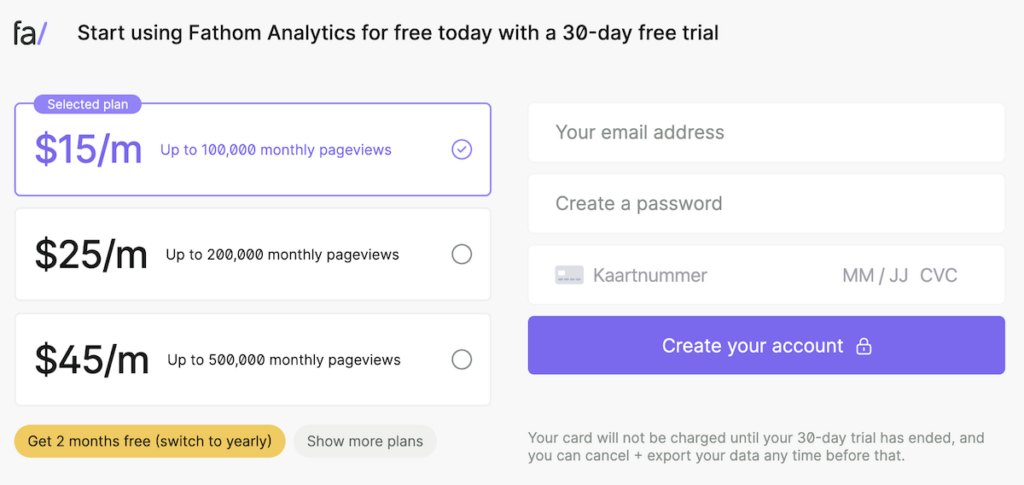
Task: Click the MM / JJ expiry field
Action: point(875,275)
